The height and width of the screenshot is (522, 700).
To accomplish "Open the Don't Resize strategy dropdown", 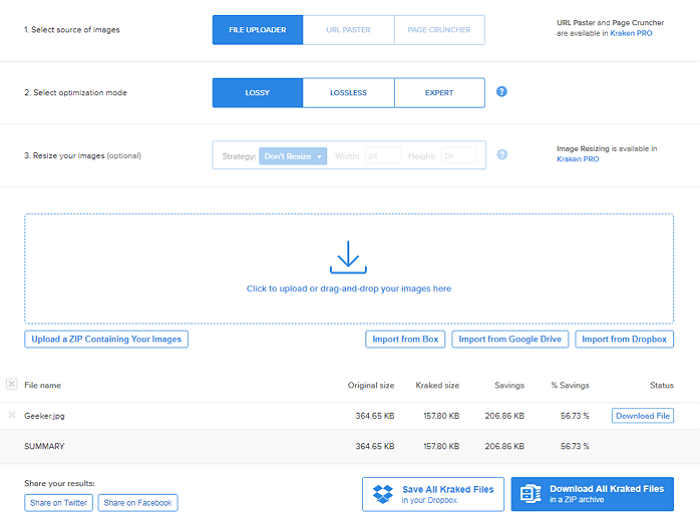I will pyautogui.click(x=293, y=156).
